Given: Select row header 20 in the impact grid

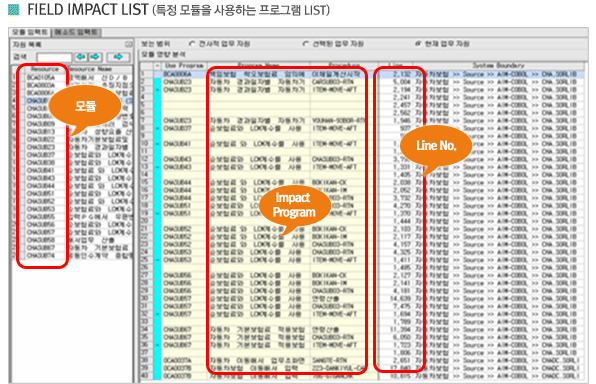Looking at the screenshot, I should click(146, 221).
